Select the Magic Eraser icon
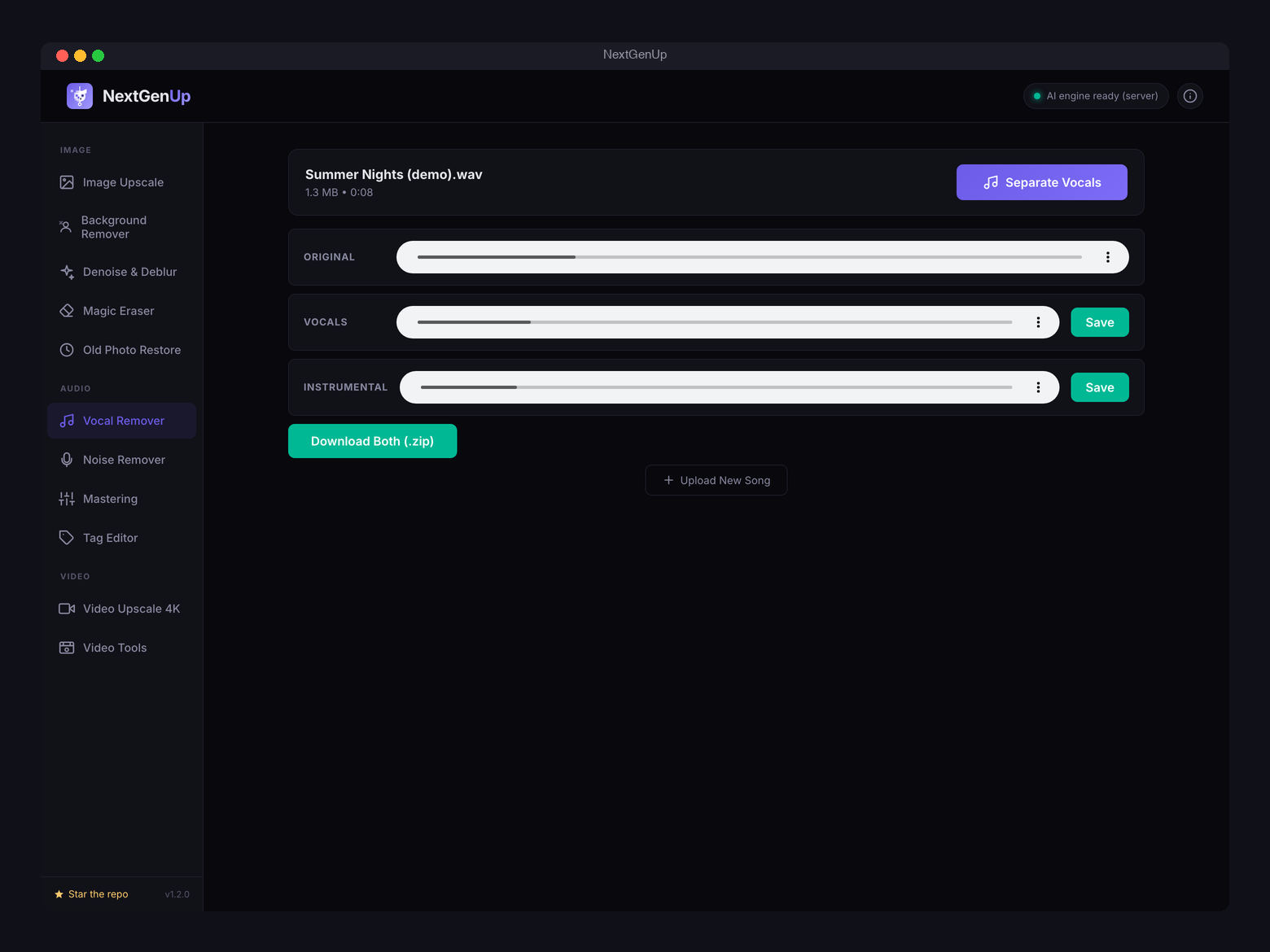 point(67,311)
